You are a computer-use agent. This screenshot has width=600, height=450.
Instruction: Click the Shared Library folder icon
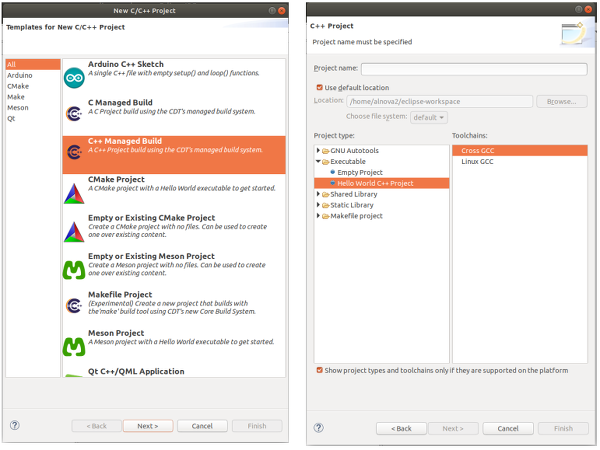click(x=326, y=194)
